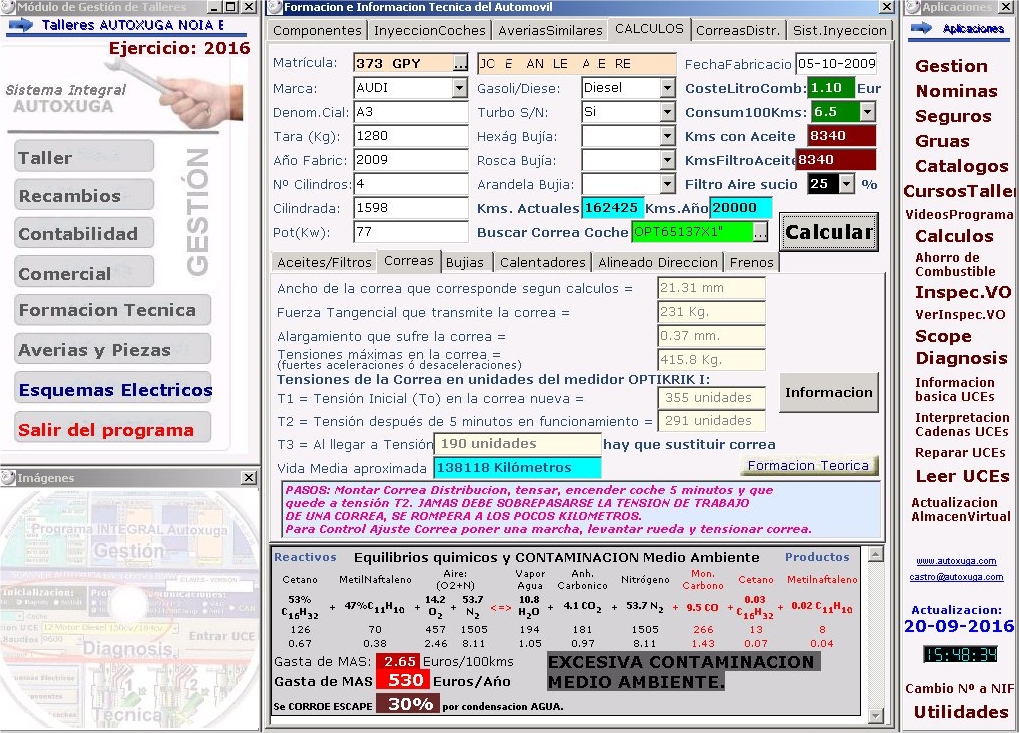Click the castro@autoxuga.com email link
Image resolution: width=1019 pixels, height=733 pixels.
coord(956,577)
